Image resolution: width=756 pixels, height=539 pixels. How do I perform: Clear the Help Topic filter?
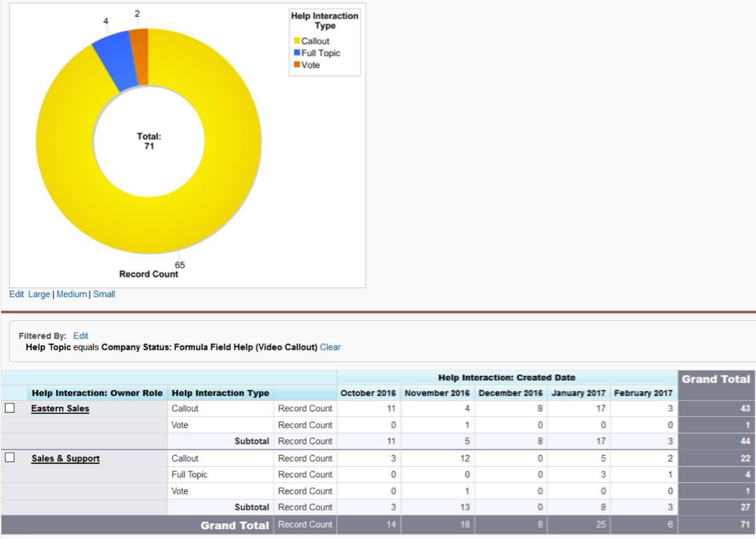pyautogui.click(x=330, y=347)
